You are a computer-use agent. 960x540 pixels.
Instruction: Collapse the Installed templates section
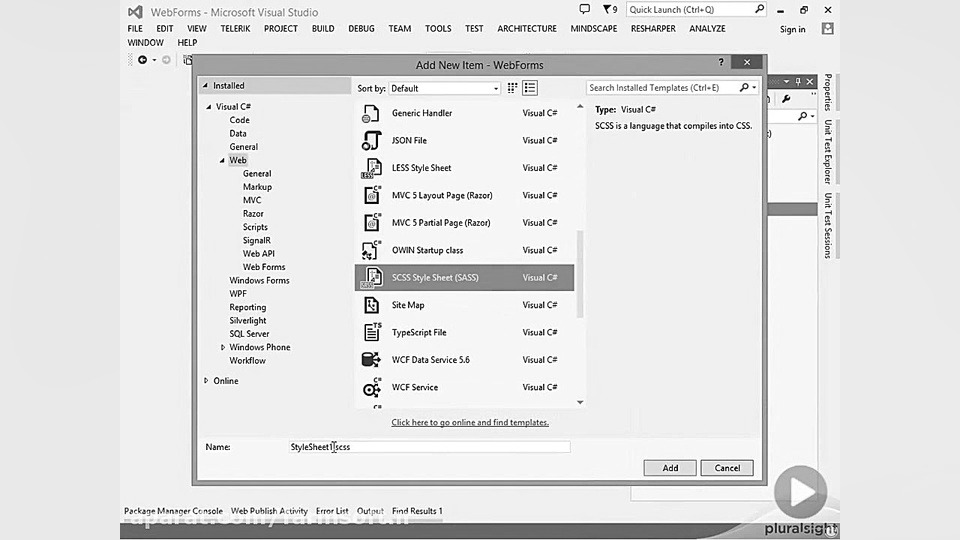pos(205,86)
